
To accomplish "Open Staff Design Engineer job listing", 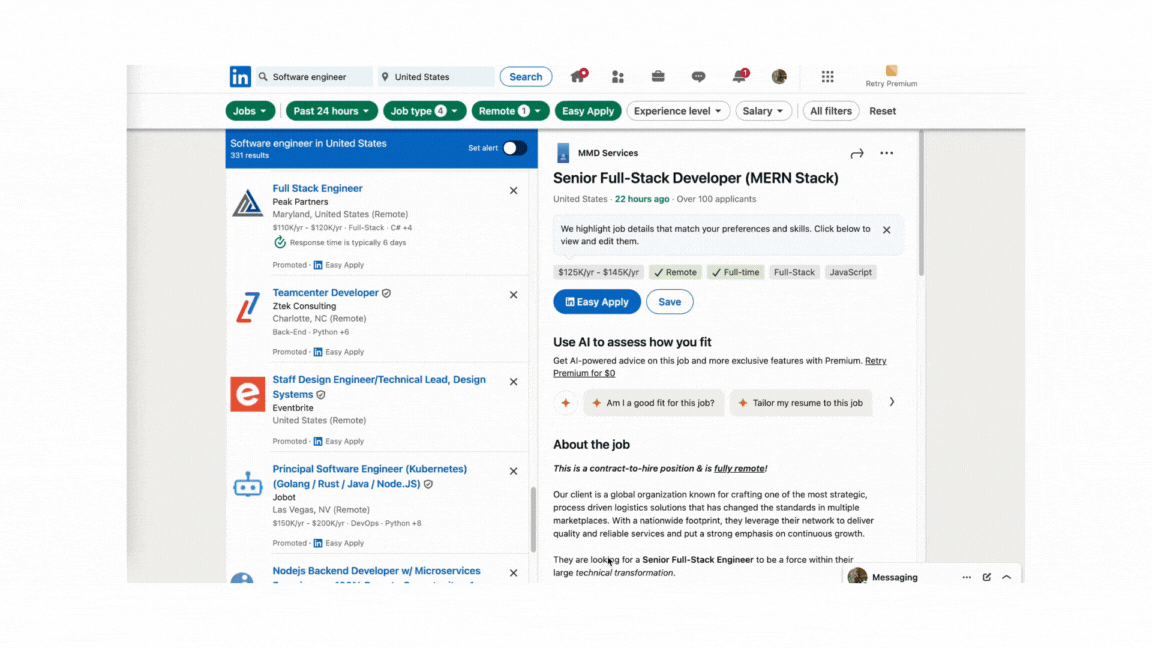I will [379, 387].
